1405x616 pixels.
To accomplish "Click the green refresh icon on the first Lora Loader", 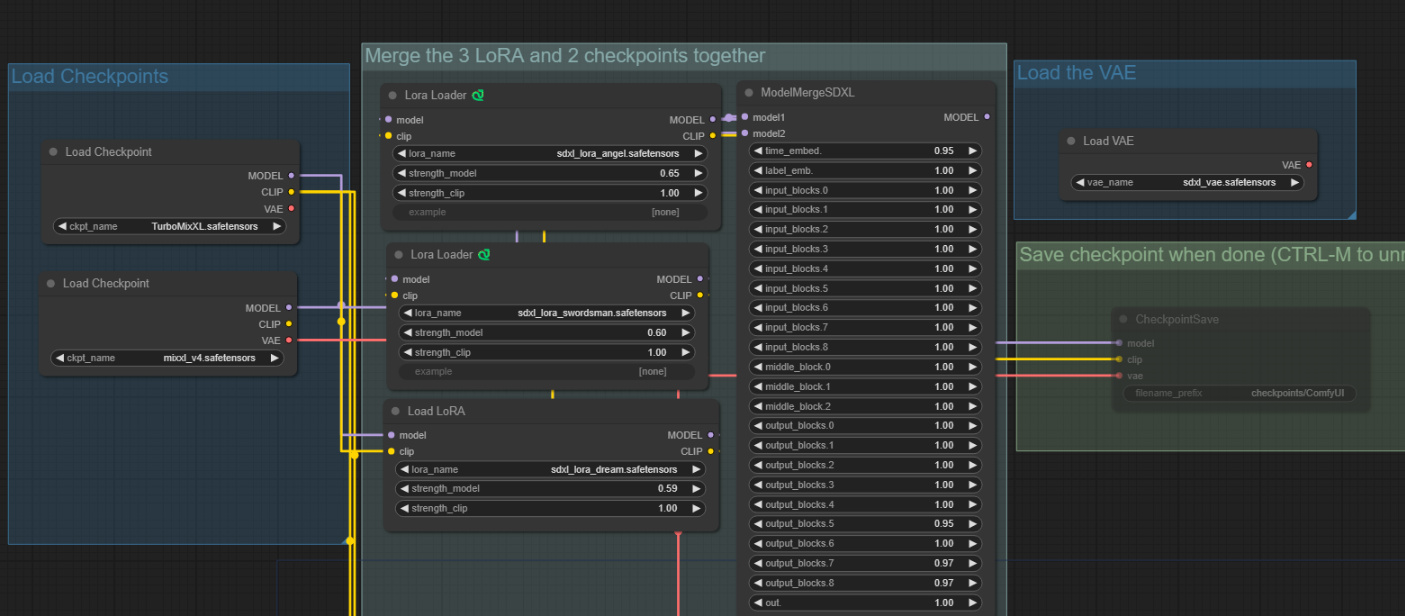I will click(478, 95).
